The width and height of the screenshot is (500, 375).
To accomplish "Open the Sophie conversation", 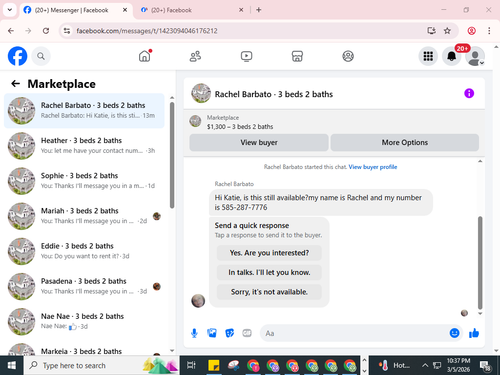I will (x=84, y=181).
